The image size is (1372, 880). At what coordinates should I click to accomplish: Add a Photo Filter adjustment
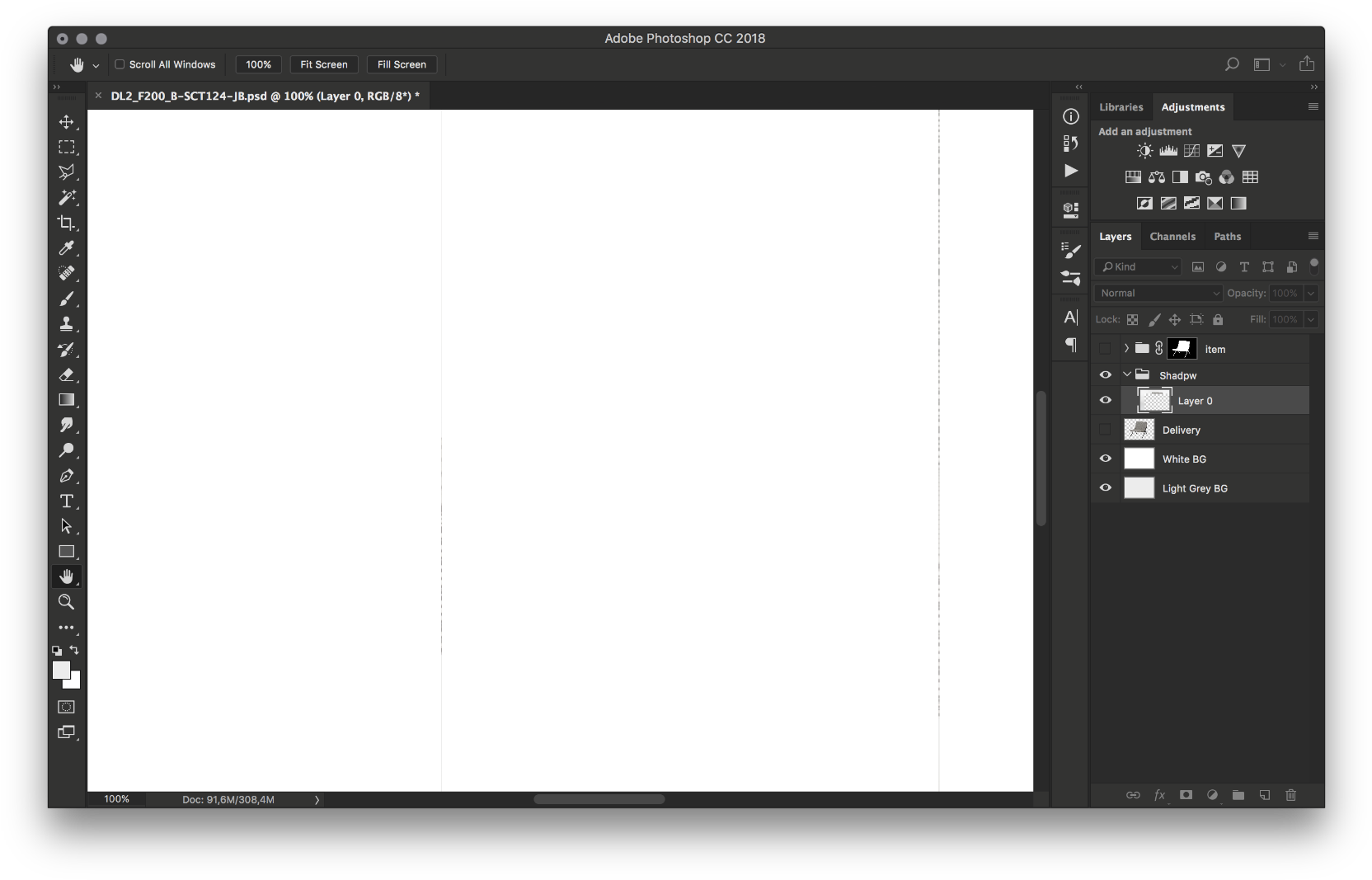pos(1204,177)
